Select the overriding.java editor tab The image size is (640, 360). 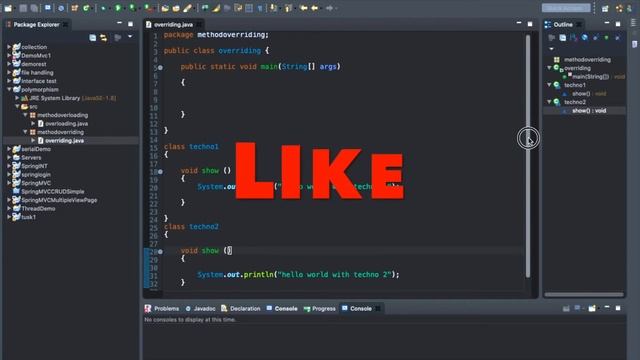[173, 24]
